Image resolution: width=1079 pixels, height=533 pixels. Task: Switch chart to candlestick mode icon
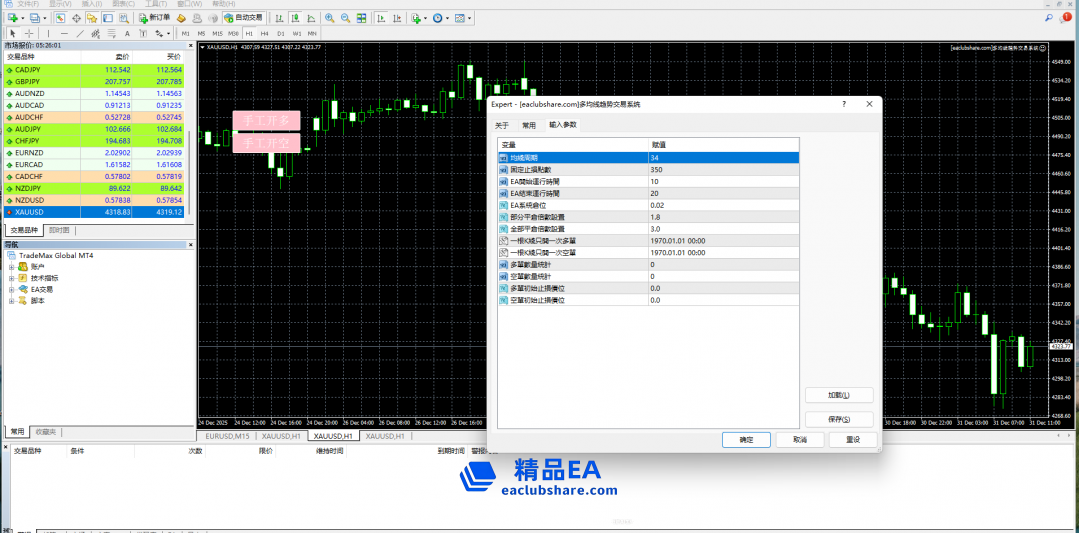(295, 18)
